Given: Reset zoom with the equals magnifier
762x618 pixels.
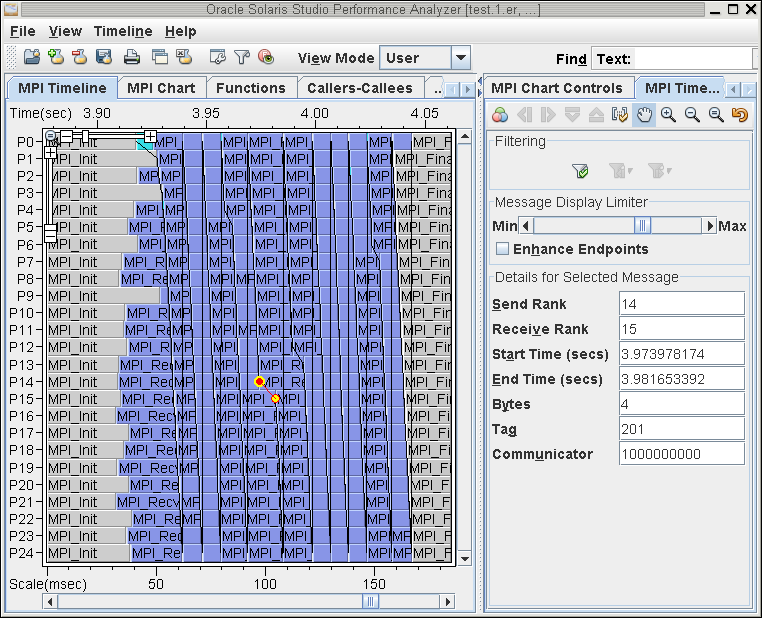Looking at the screenshot, I should click(716, 115).
